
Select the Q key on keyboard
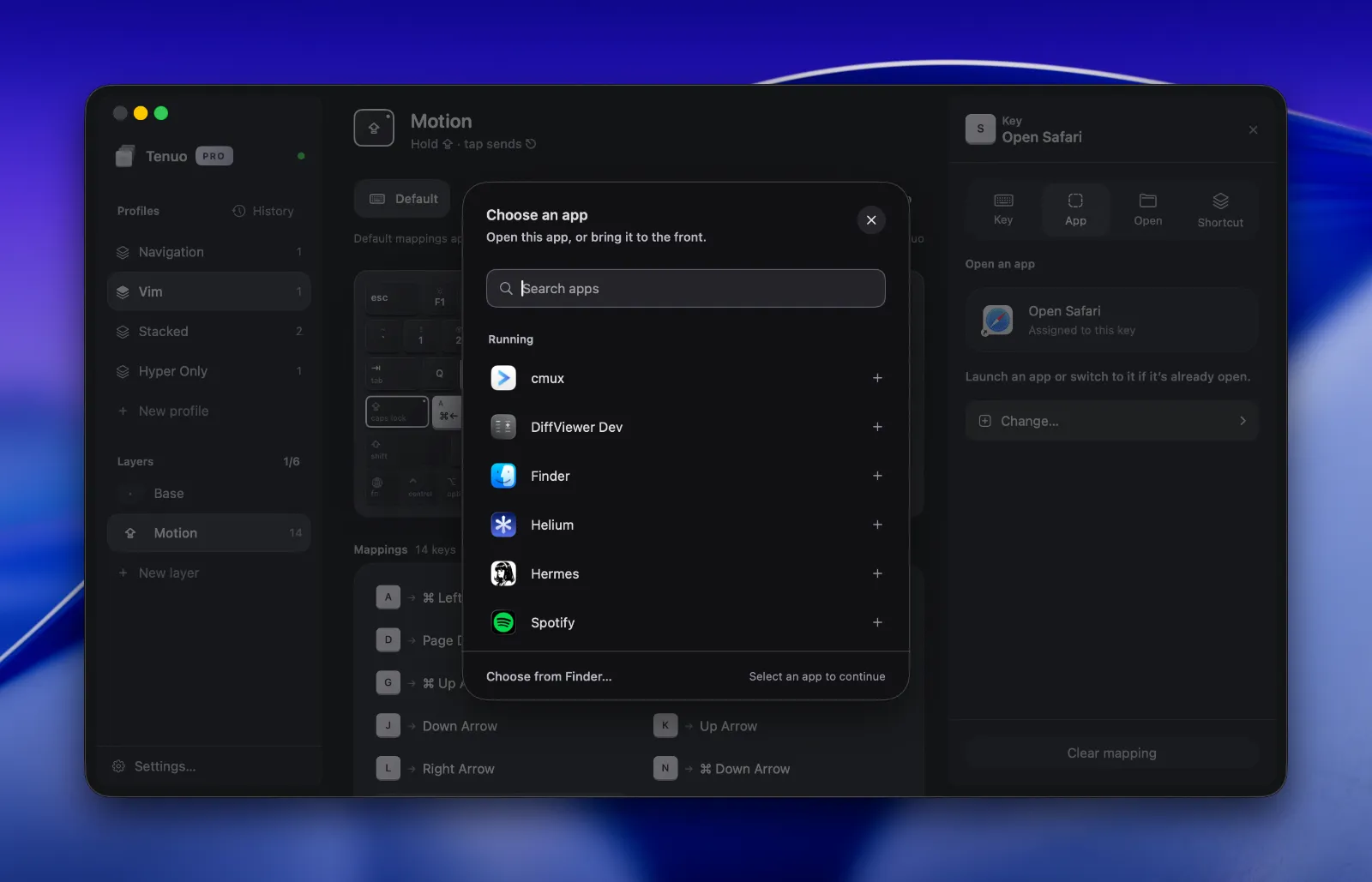[x=440, y=374]
